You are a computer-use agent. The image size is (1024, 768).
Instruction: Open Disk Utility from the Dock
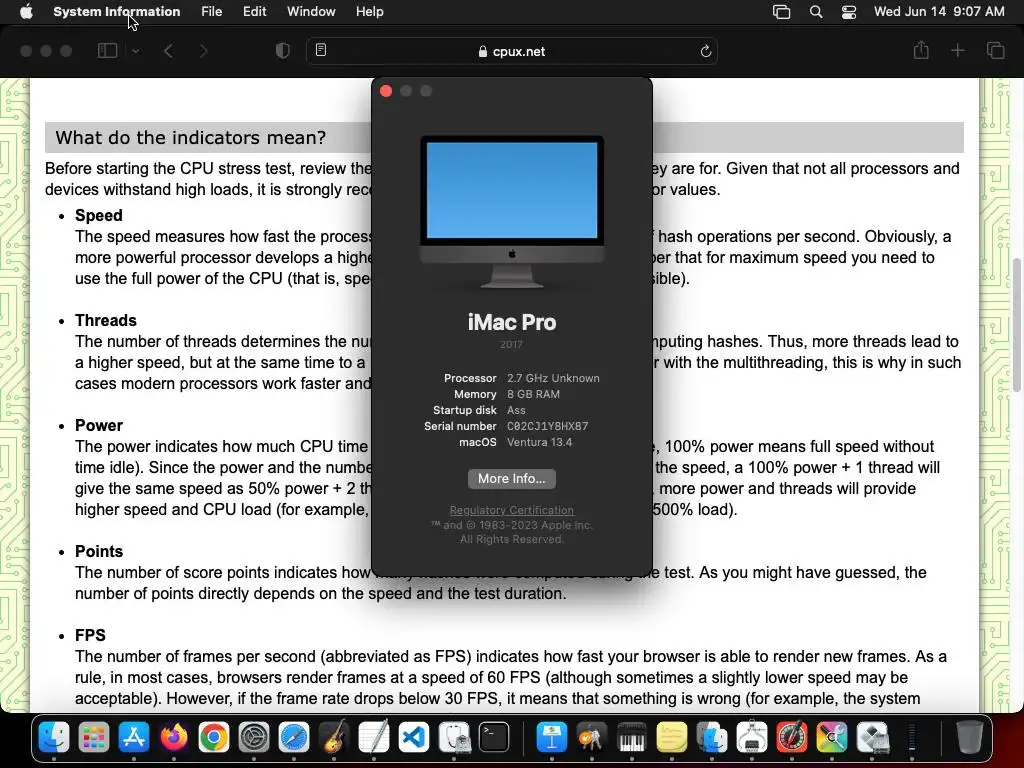click(x=454, y=738)
